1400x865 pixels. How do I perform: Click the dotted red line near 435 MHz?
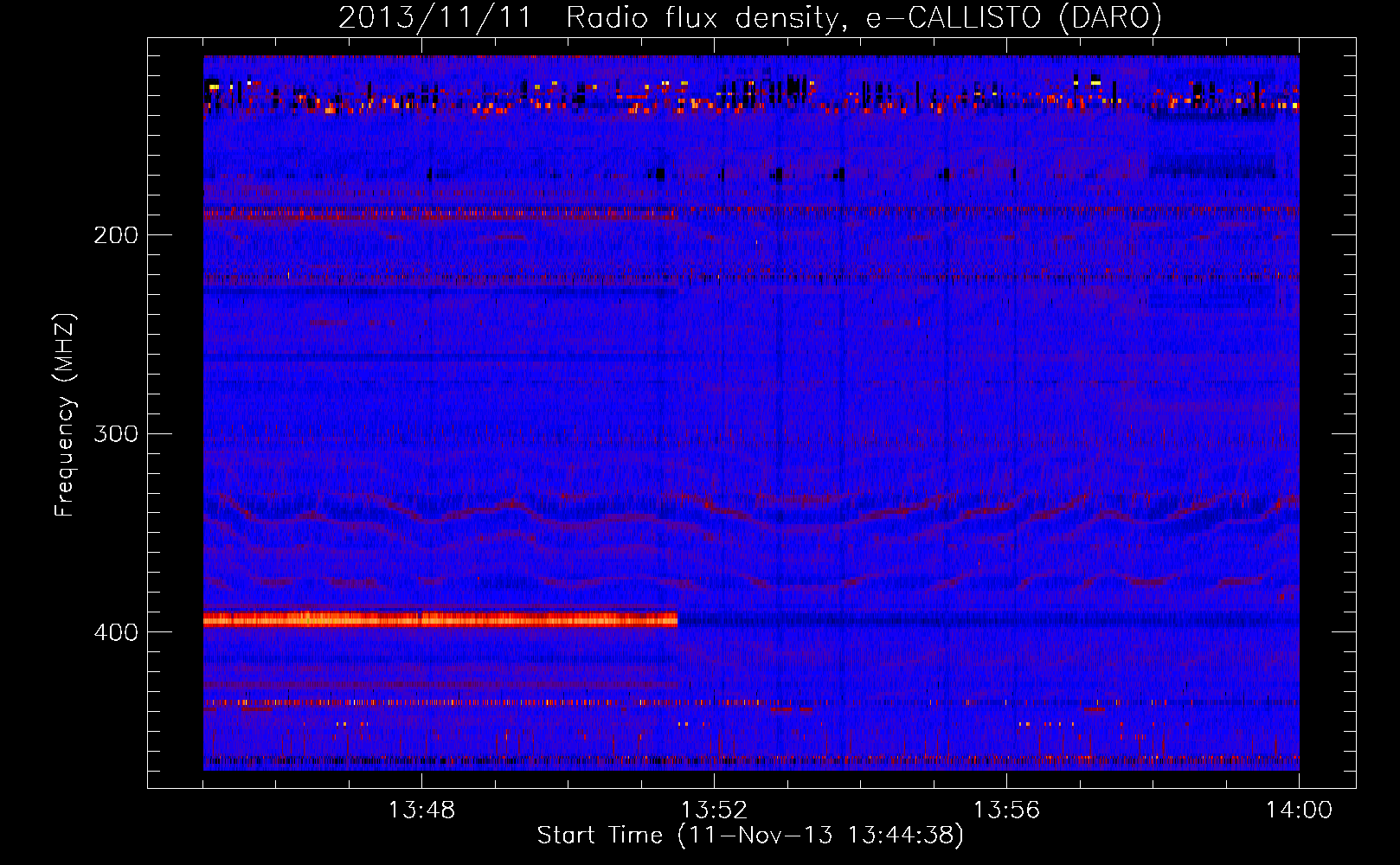pos(751,703)
